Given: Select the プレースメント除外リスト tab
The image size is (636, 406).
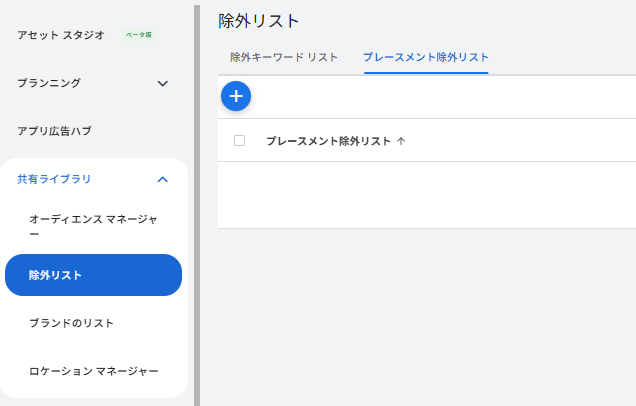Looking at the screenshot, I should (x=426, y=57).
